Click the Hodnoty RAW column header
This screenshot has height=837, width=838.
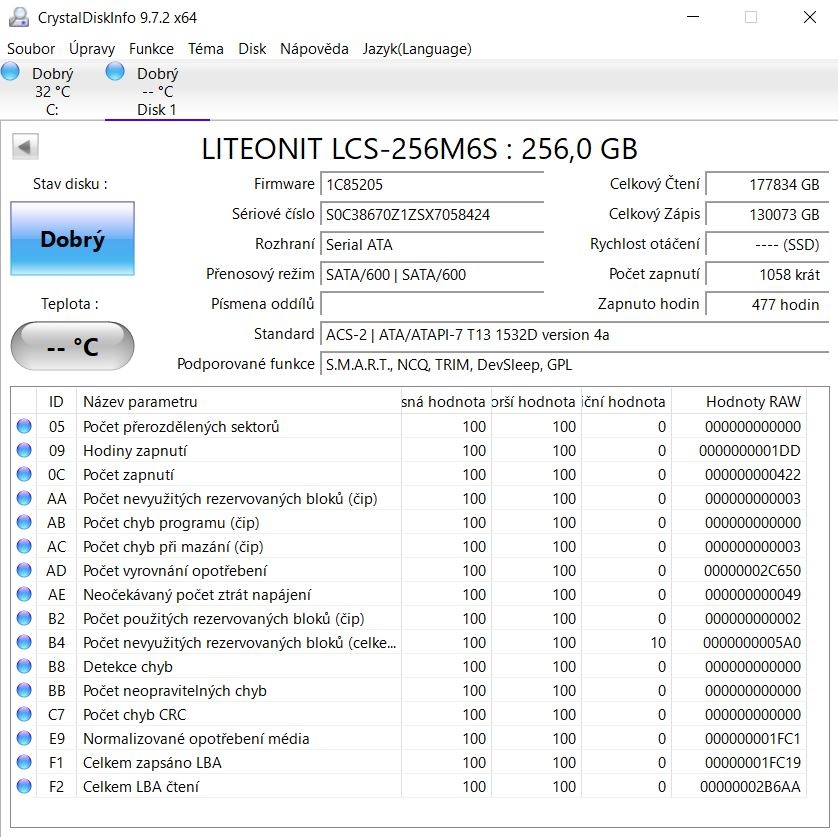[x=739, y=401]
